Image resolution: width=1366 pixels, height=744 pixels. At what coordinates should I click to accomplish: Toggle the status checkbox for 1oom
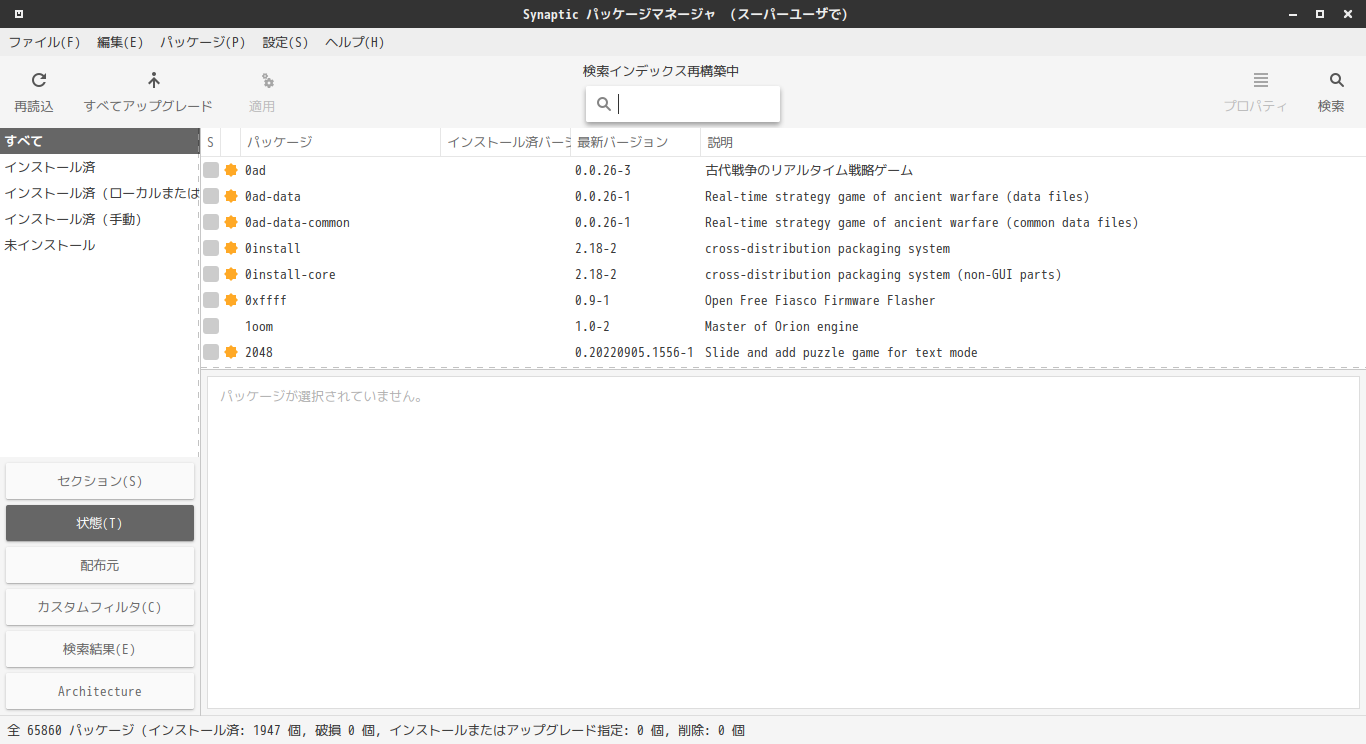tap(211, 326)
